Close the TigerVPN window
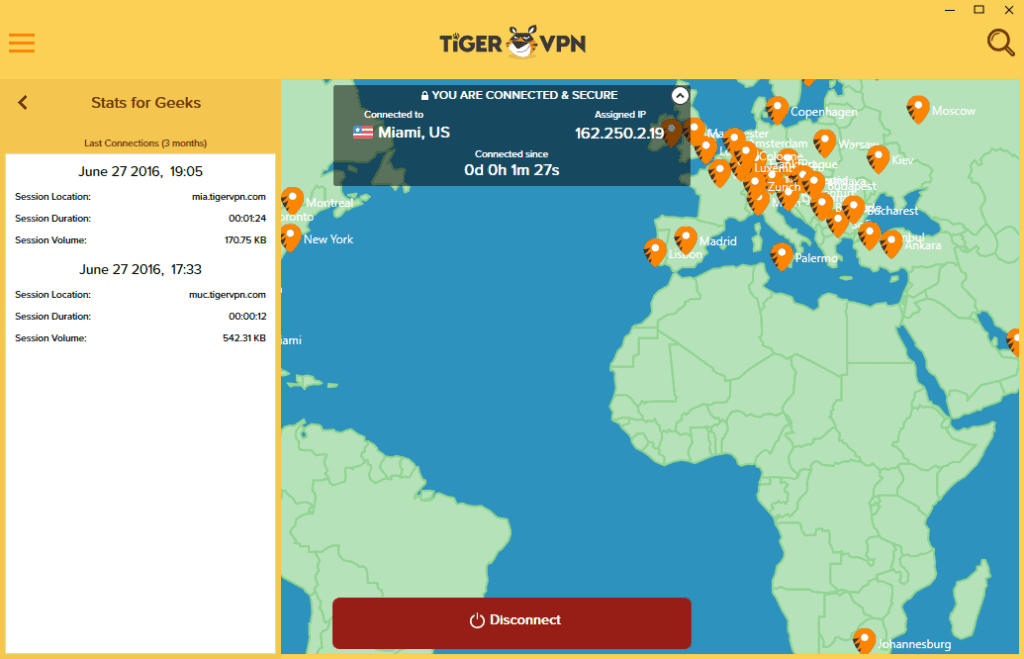 1008,10
